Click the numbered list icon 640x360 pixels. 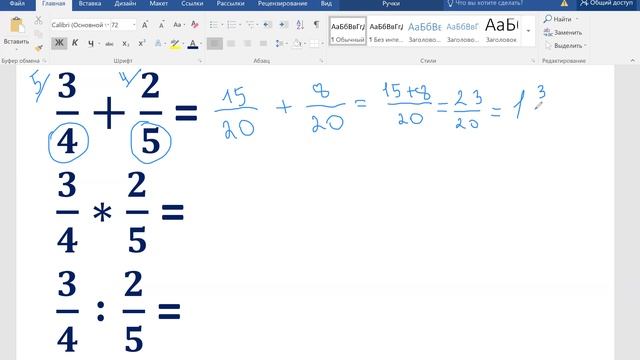231,25
